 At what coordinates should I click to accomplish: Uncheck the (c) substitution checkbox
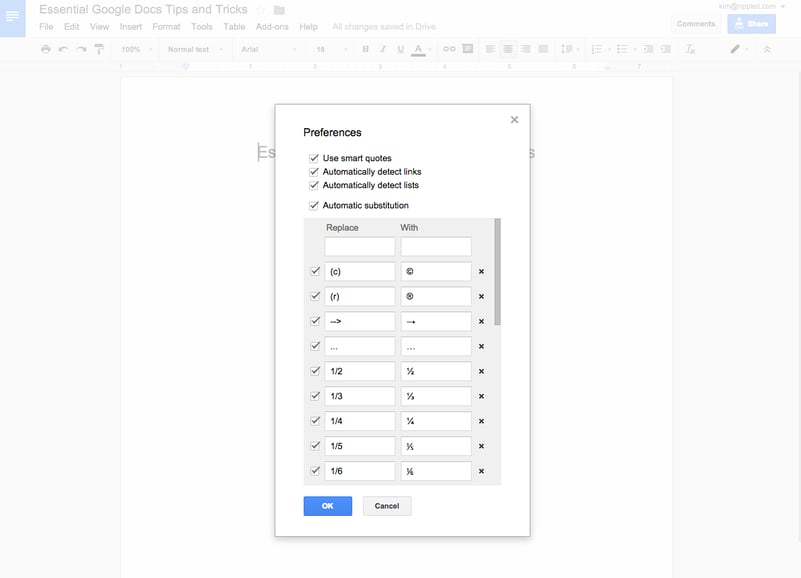click(315, 271)
